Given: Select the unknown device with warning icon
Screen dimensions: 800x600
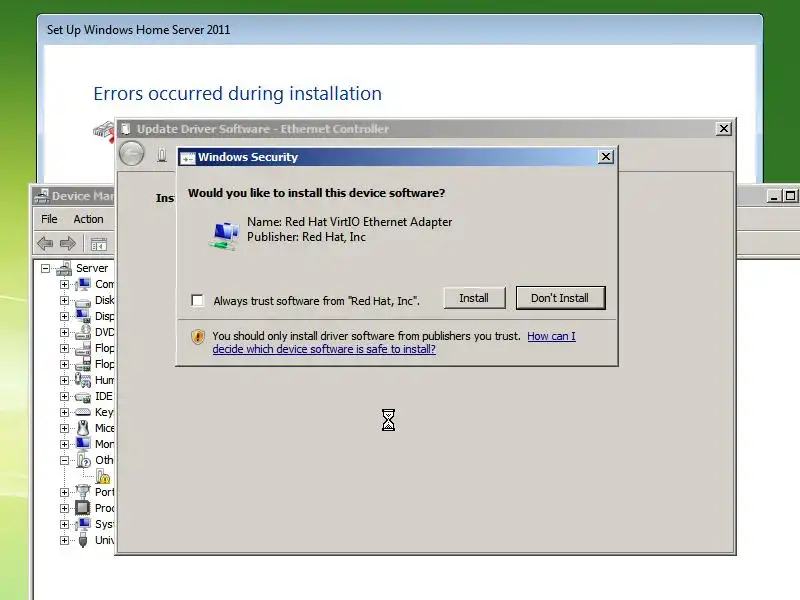Looking at the screenshot, I should coord(103,477).
